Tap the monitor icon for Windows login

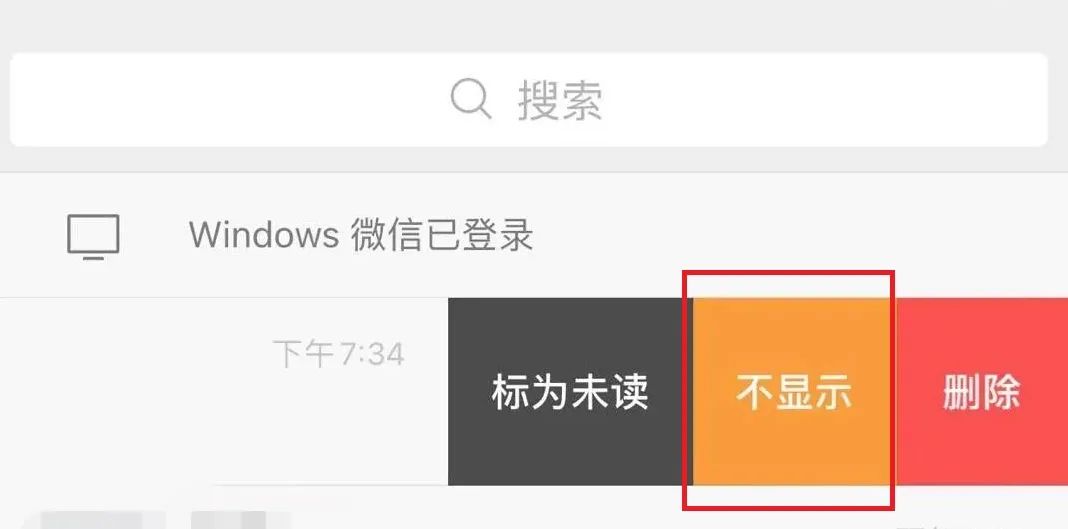pyautogui.click(x=93, y=237)
